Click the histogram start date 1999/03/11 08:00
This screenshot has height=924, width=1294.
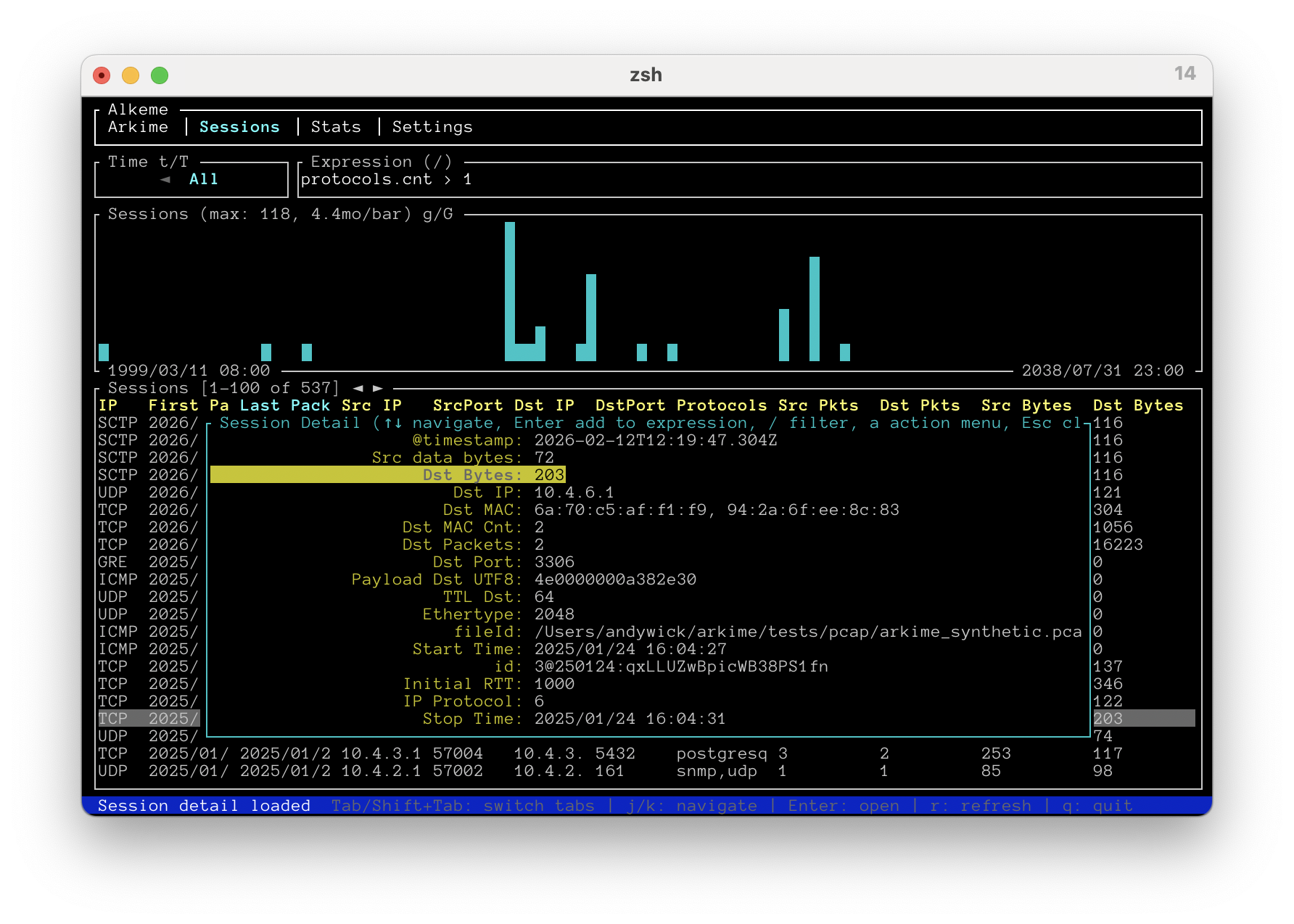pyautogui.click(x=189, y=371)
